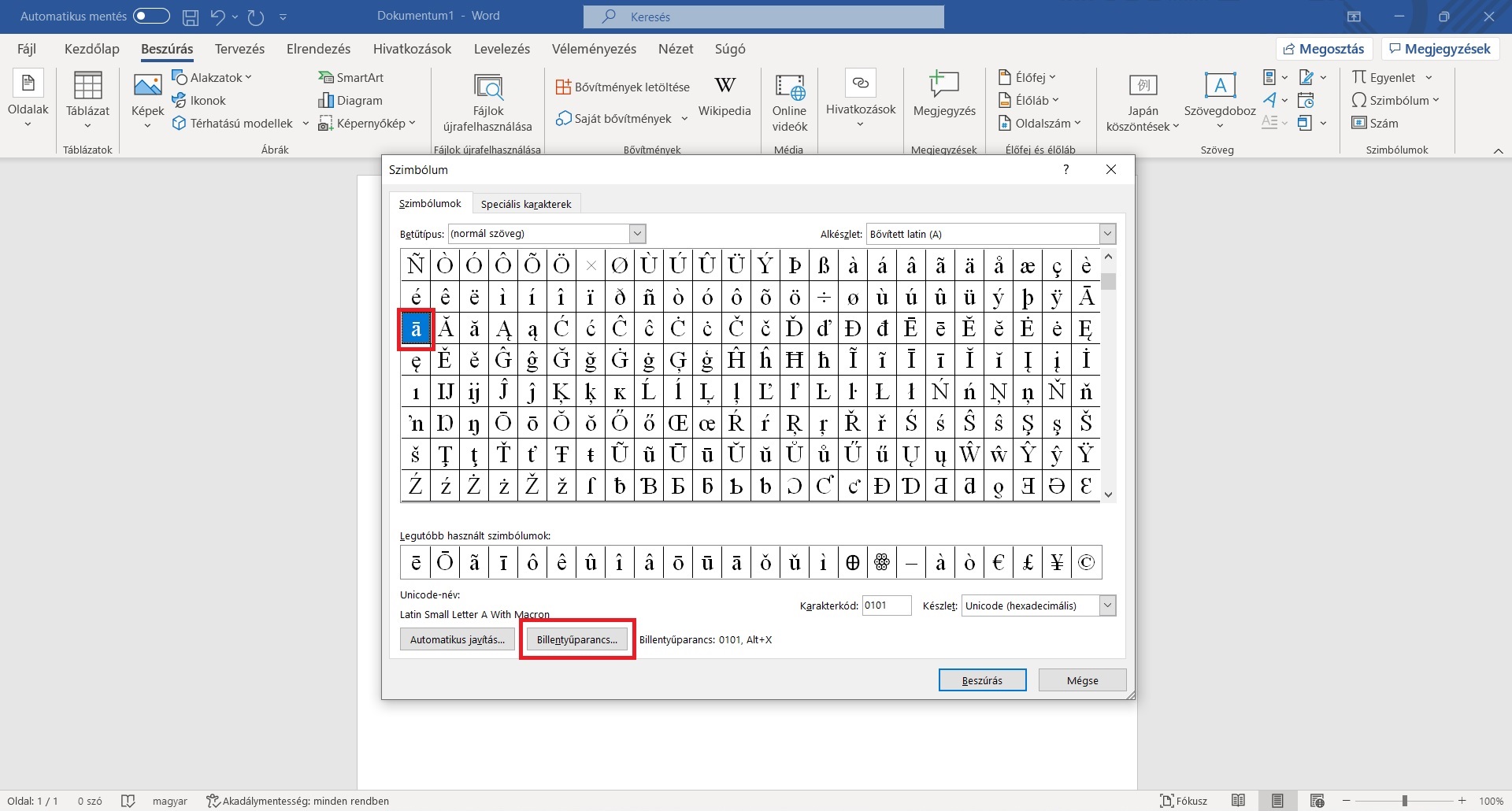
Task: Open the Képernyőkép screenshot menu
Action: click(366, 123)
